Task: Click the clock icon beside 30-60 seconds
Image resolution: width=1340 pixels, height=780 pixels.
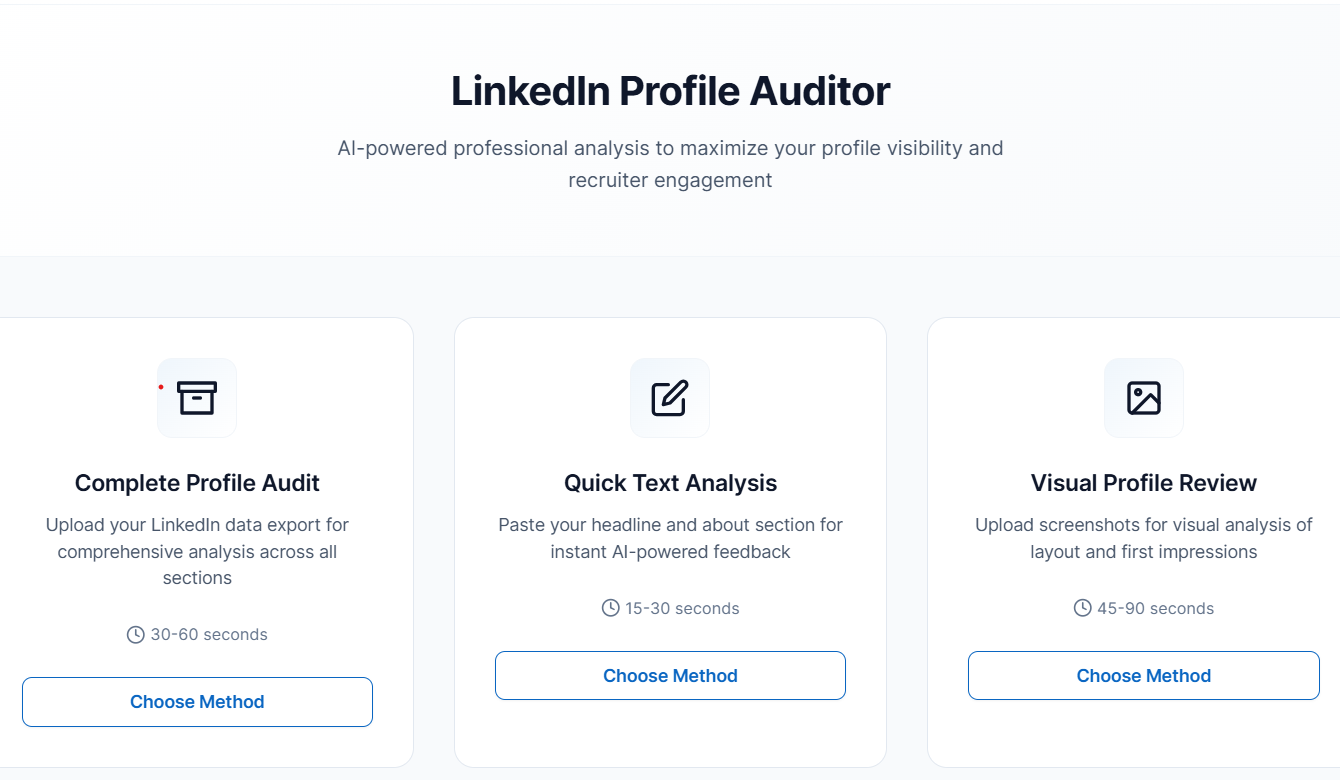Action: click(136, 635)
